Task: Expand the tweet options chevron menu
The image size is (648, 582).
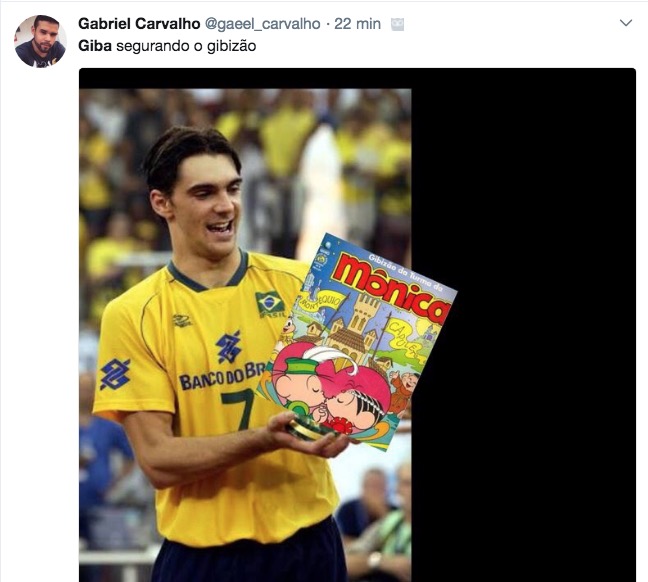Action: (x=626, y=23)
